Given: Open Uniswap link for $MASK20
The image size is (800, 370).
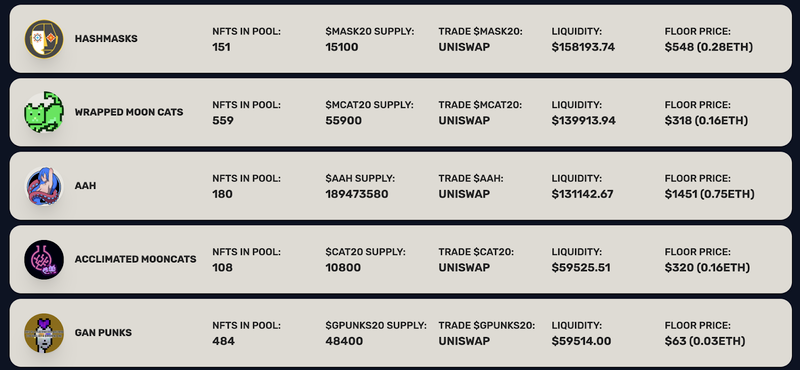Looking at the screenshot, I should coord(464,47).
